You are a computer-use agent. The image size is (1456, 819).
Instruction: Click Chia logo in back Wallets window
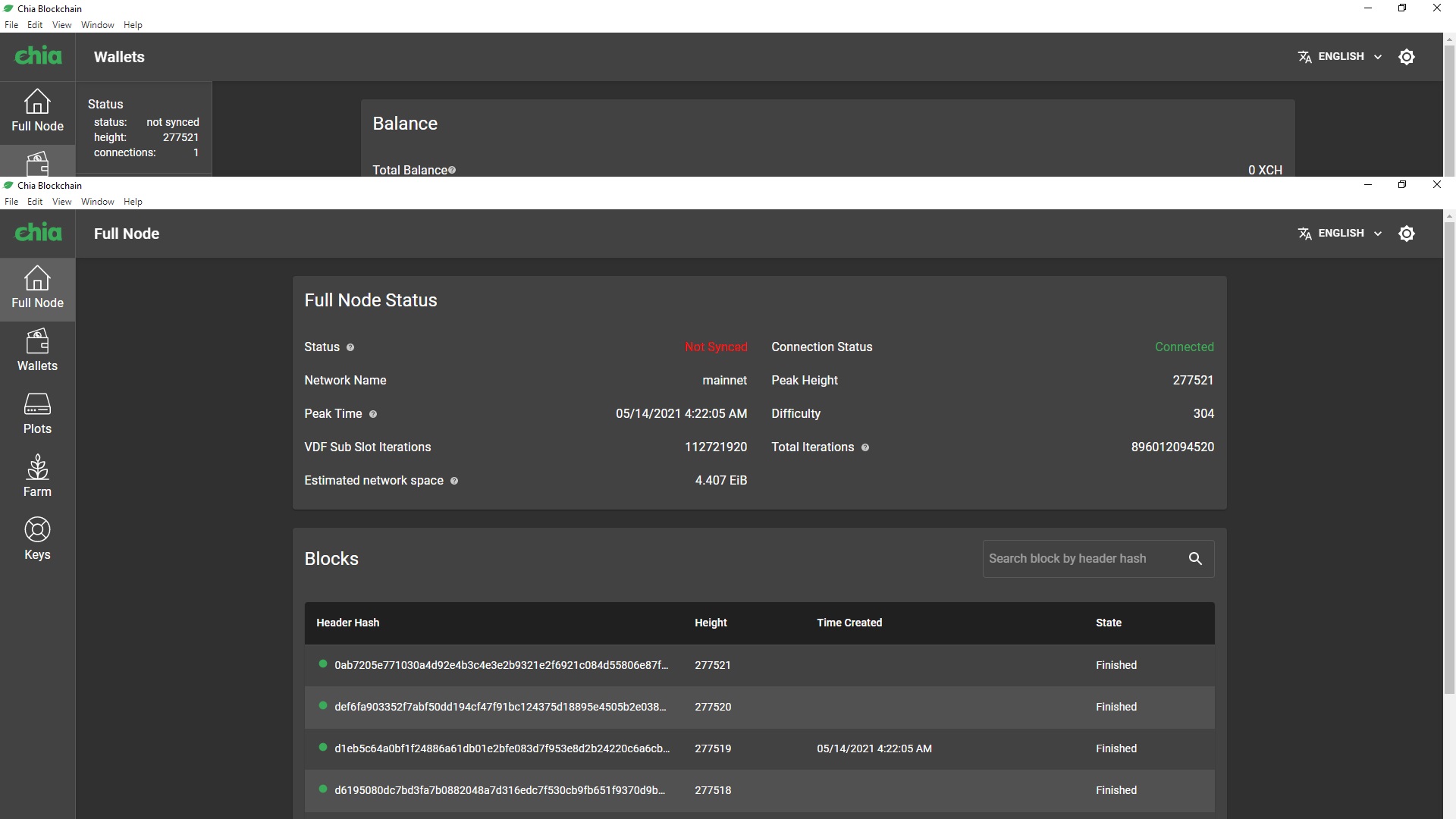(x=38, y=55)
